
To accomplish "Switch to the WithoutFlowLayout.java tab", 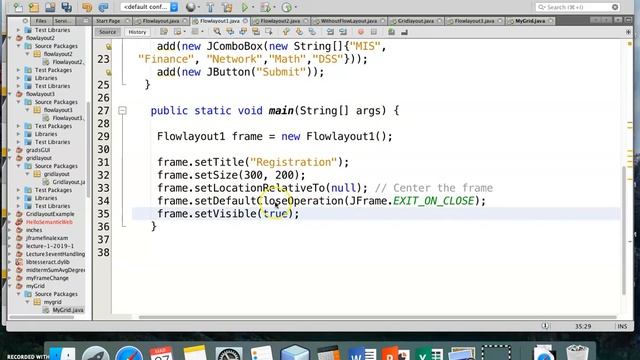I will click(x=349, y=21).
